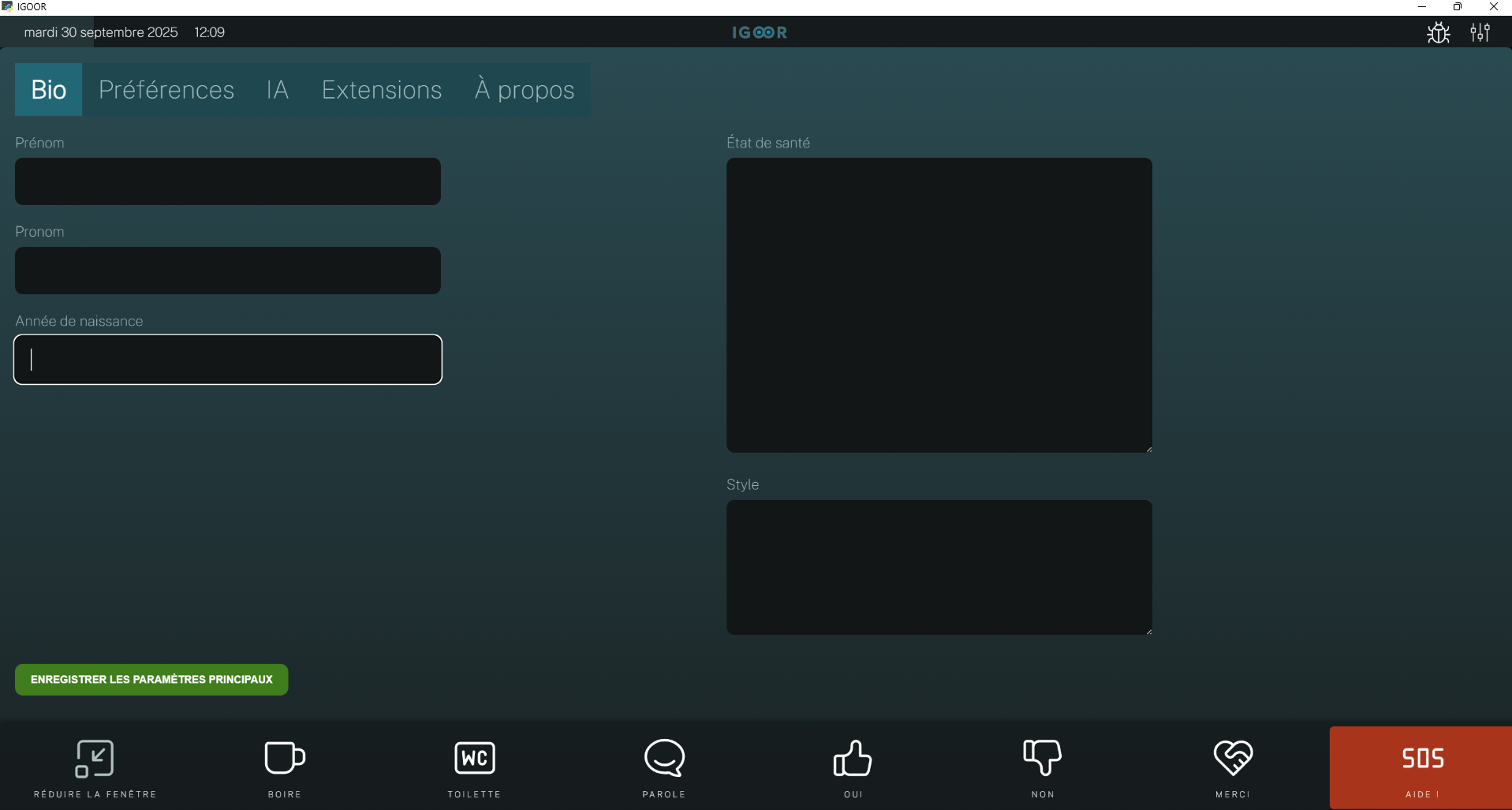Open the Extensions tab
1512x810 pixels.
click(x=382, y=90)
